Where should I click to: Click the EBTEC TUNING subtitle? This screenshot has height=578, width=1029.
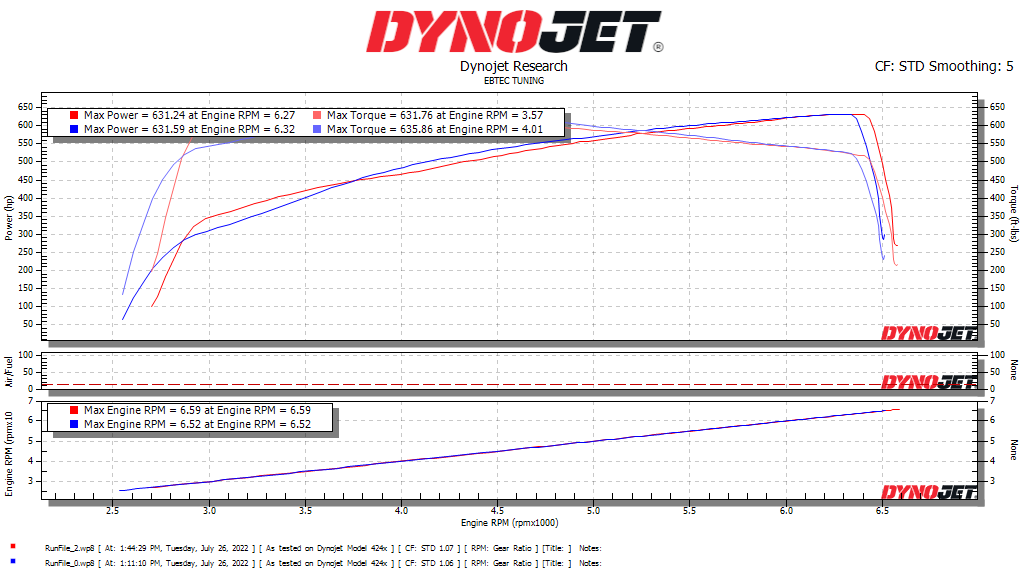[x=513, y=80]
